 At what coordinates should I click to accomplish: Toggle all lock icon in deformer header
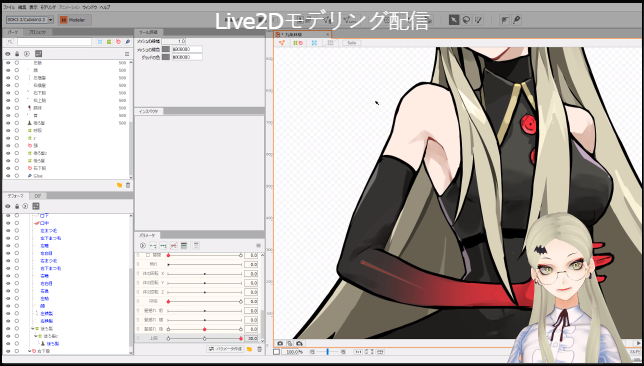[17, 206]
